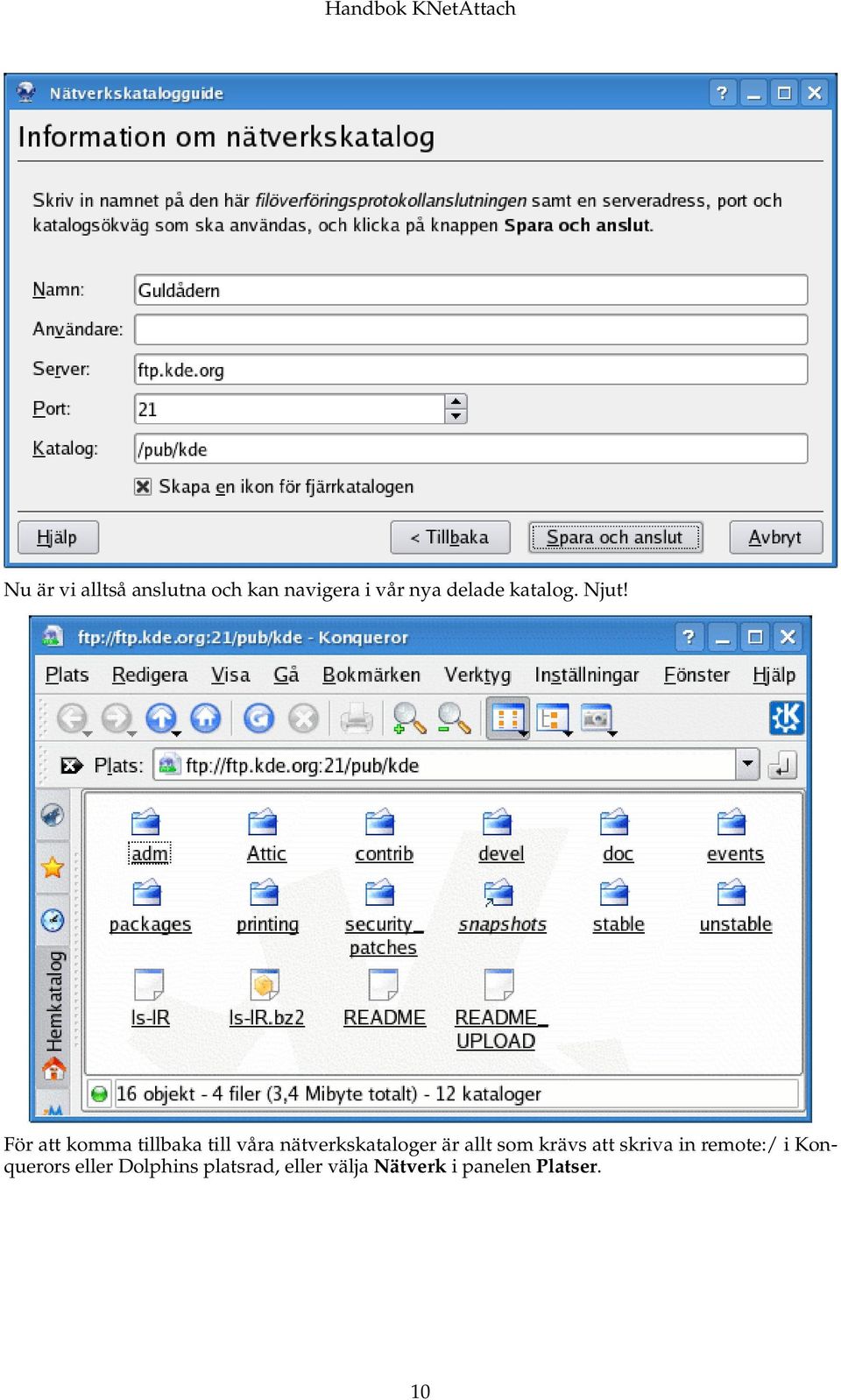Open the Redigera menu

tap(150, 675)
